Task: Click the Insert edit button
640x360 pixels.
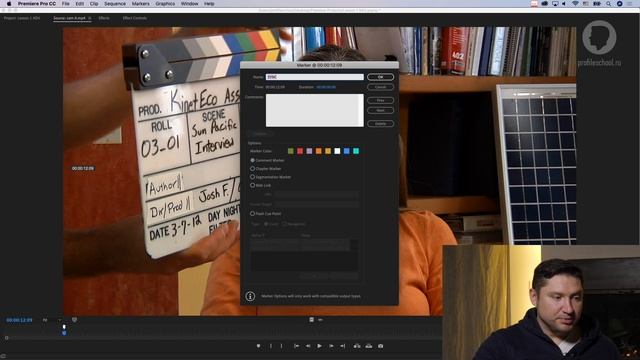Action: click(x=357, y=346)
